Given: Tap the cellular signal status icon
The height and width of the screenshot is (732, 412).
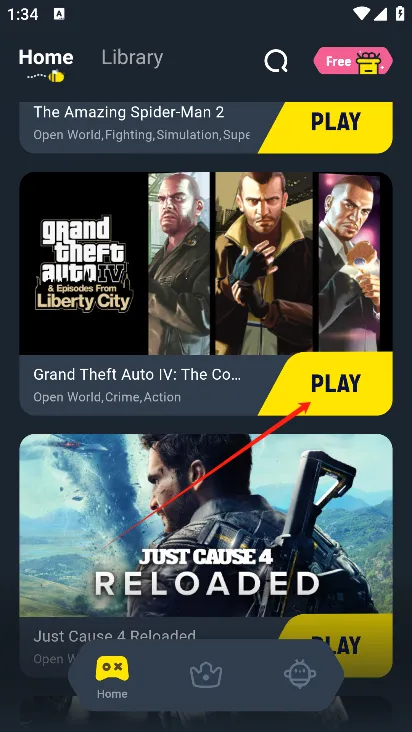Looking at the screenshot, I should pos(380,14).
